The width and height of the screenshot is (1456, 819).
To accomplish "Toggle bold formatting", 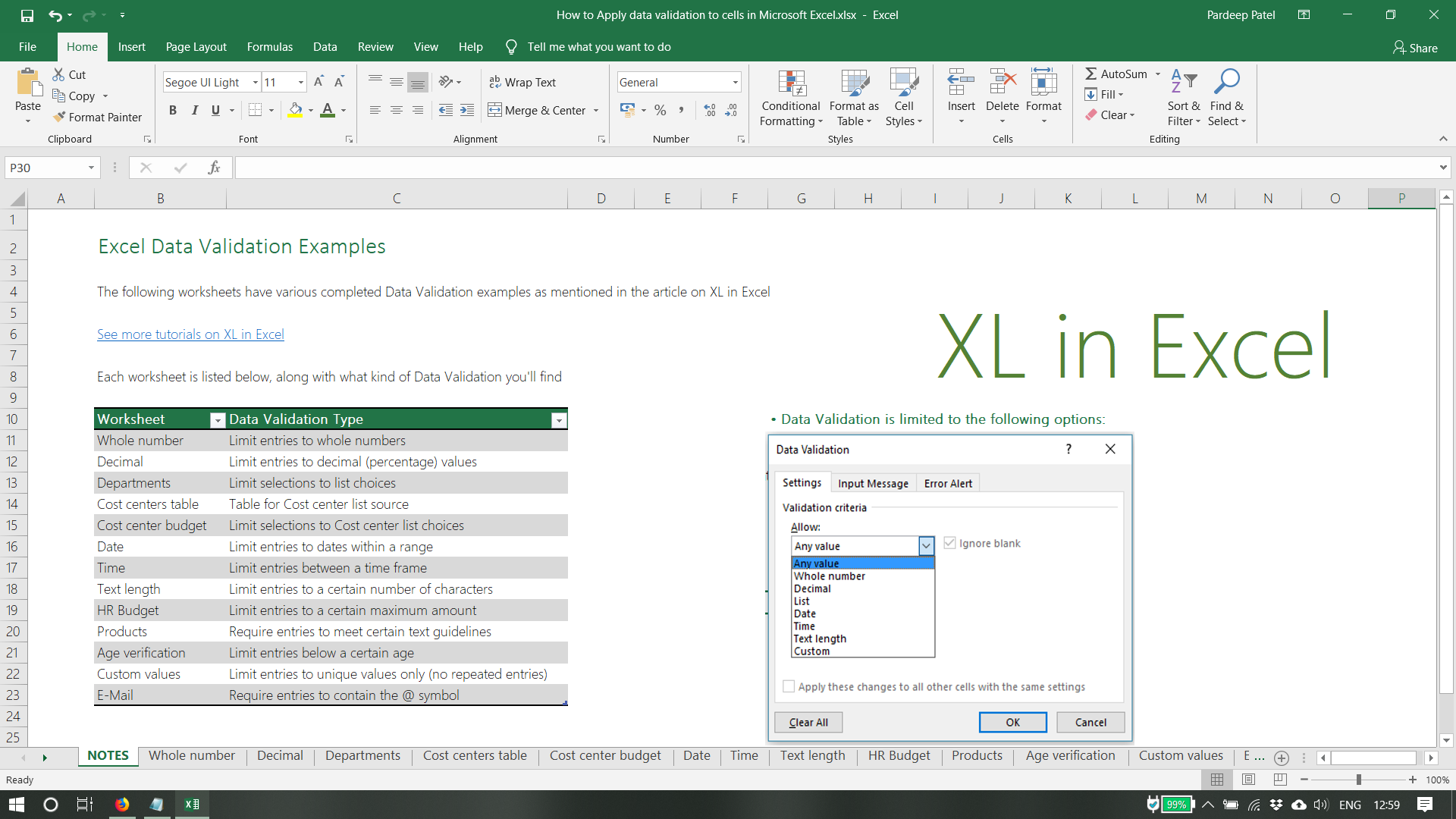I will (172, 110).
